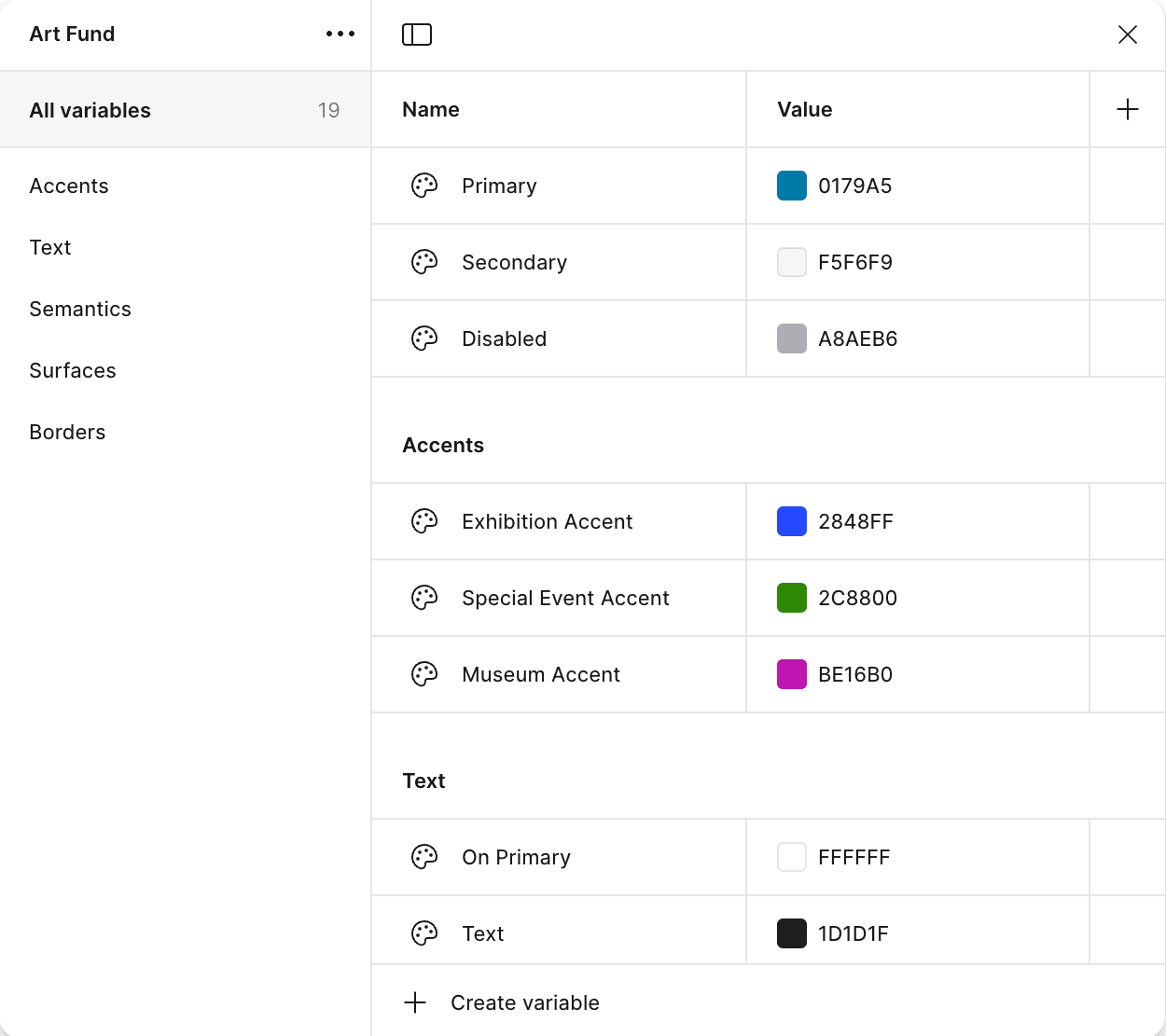Viewport: 1166px width, 1036px height.
Task: Open the Art Fund collection options menu
Action: point(340,34)
